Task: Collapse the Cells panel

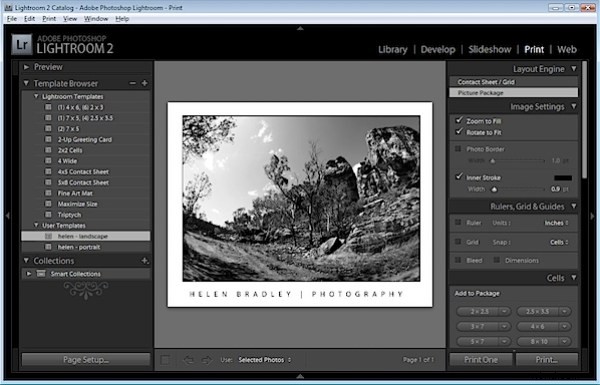Action: (574, 277)
